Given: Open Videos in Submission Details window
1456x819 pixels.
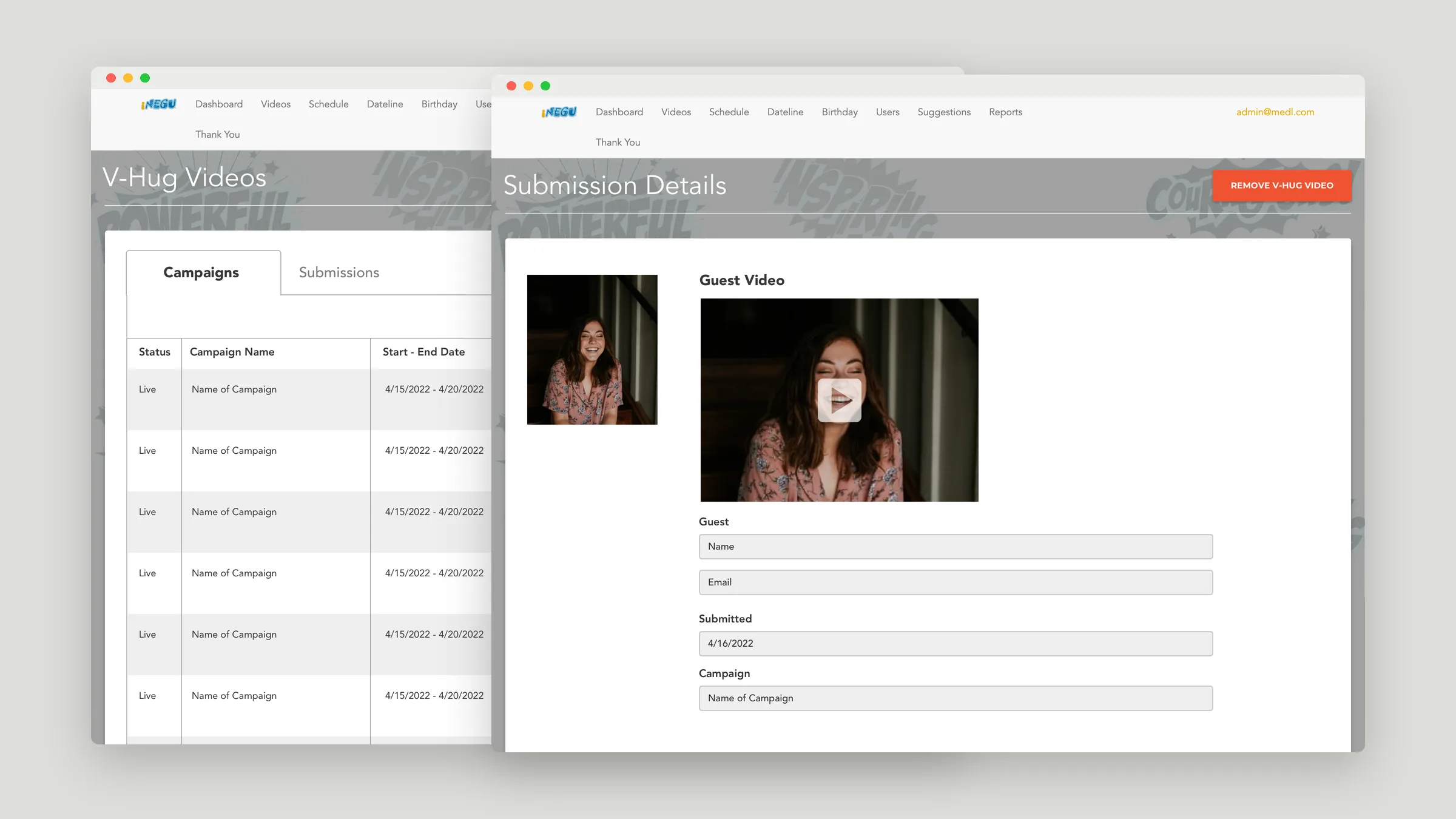Looking at the screenshot, I should point(676,112).
